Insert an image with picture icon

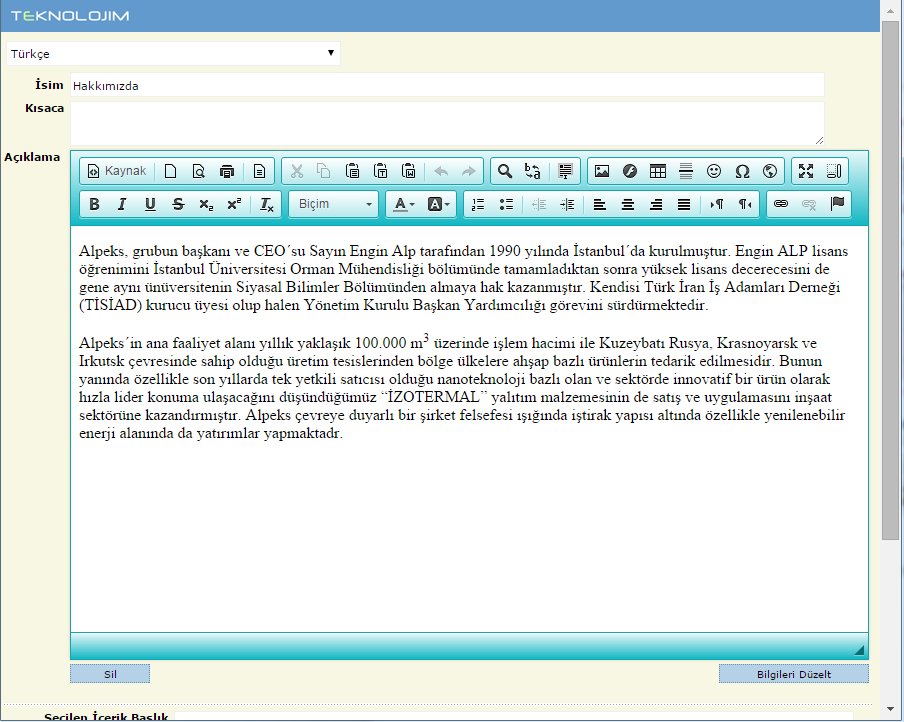602,171
